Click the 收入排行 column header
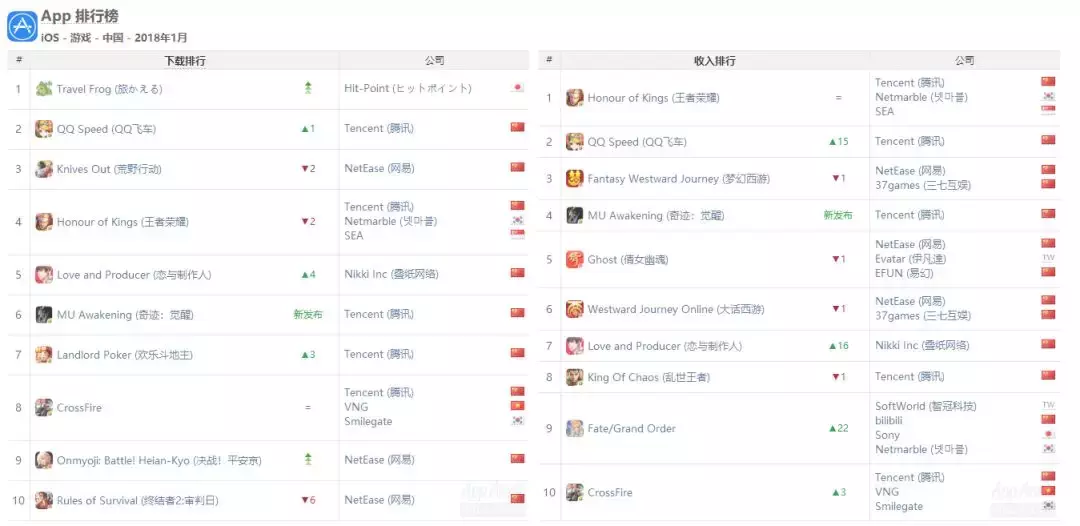The image size is (1080, 526). click(714, 61)
